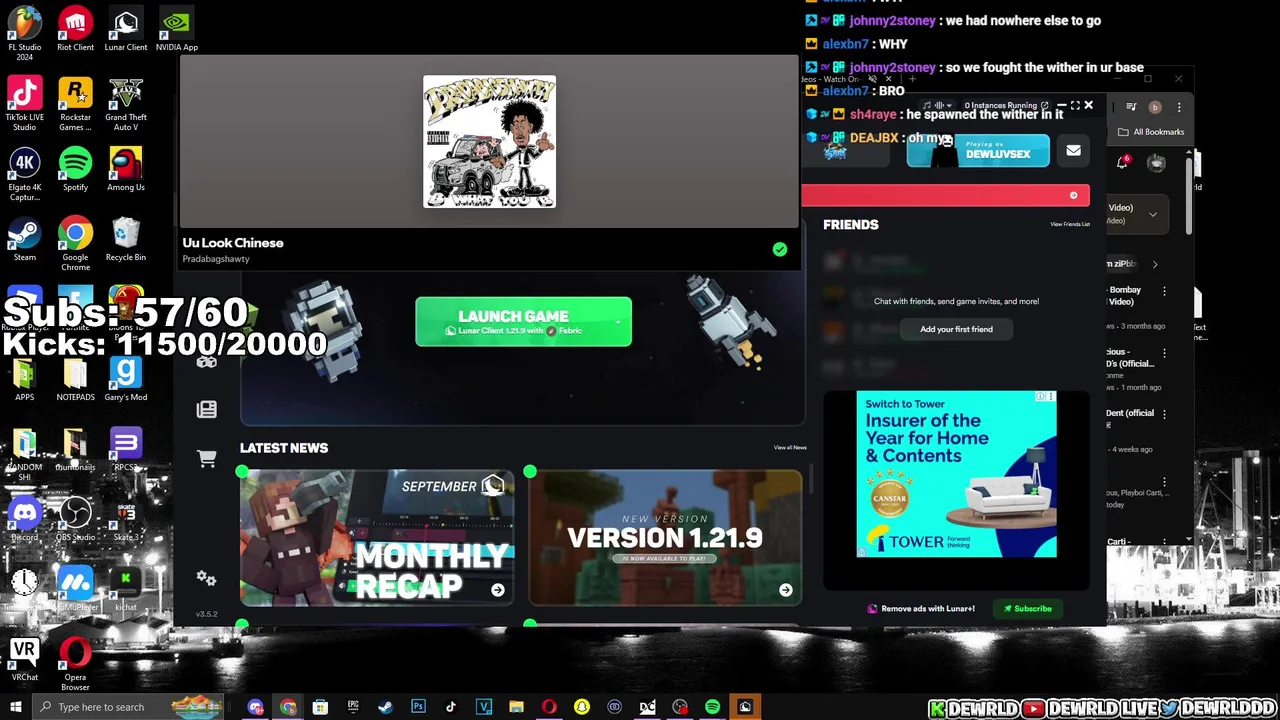
Task: Click View all News link
Action: pyautogui.click(x=789, y=448)
